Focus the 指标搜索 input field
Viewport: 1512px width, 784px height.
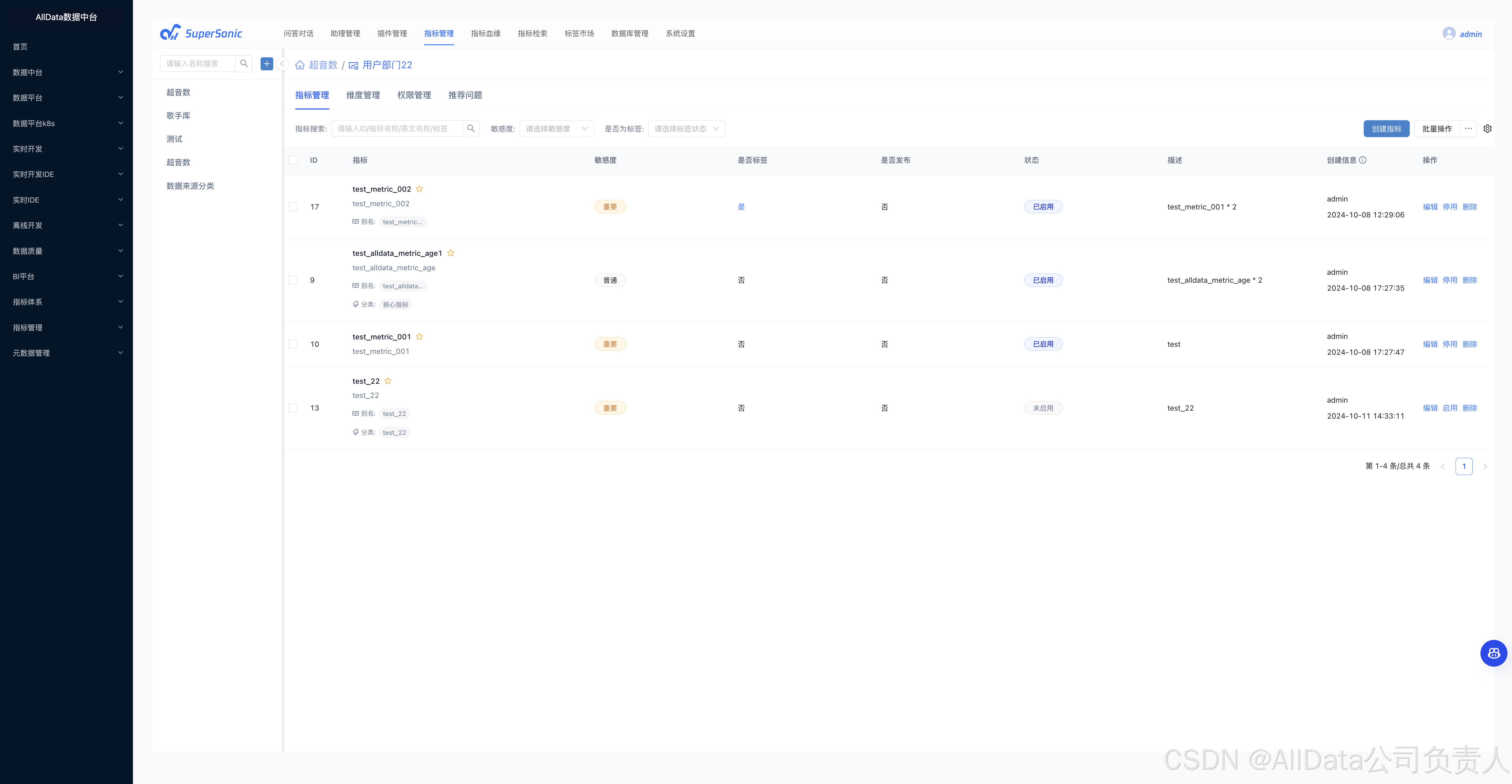click(397, 129)
